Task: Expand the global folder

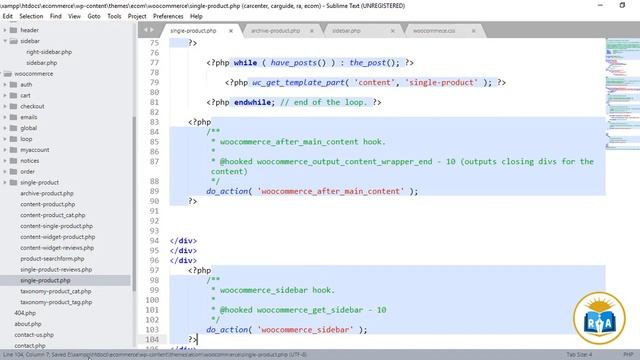Action: [5, 128]
